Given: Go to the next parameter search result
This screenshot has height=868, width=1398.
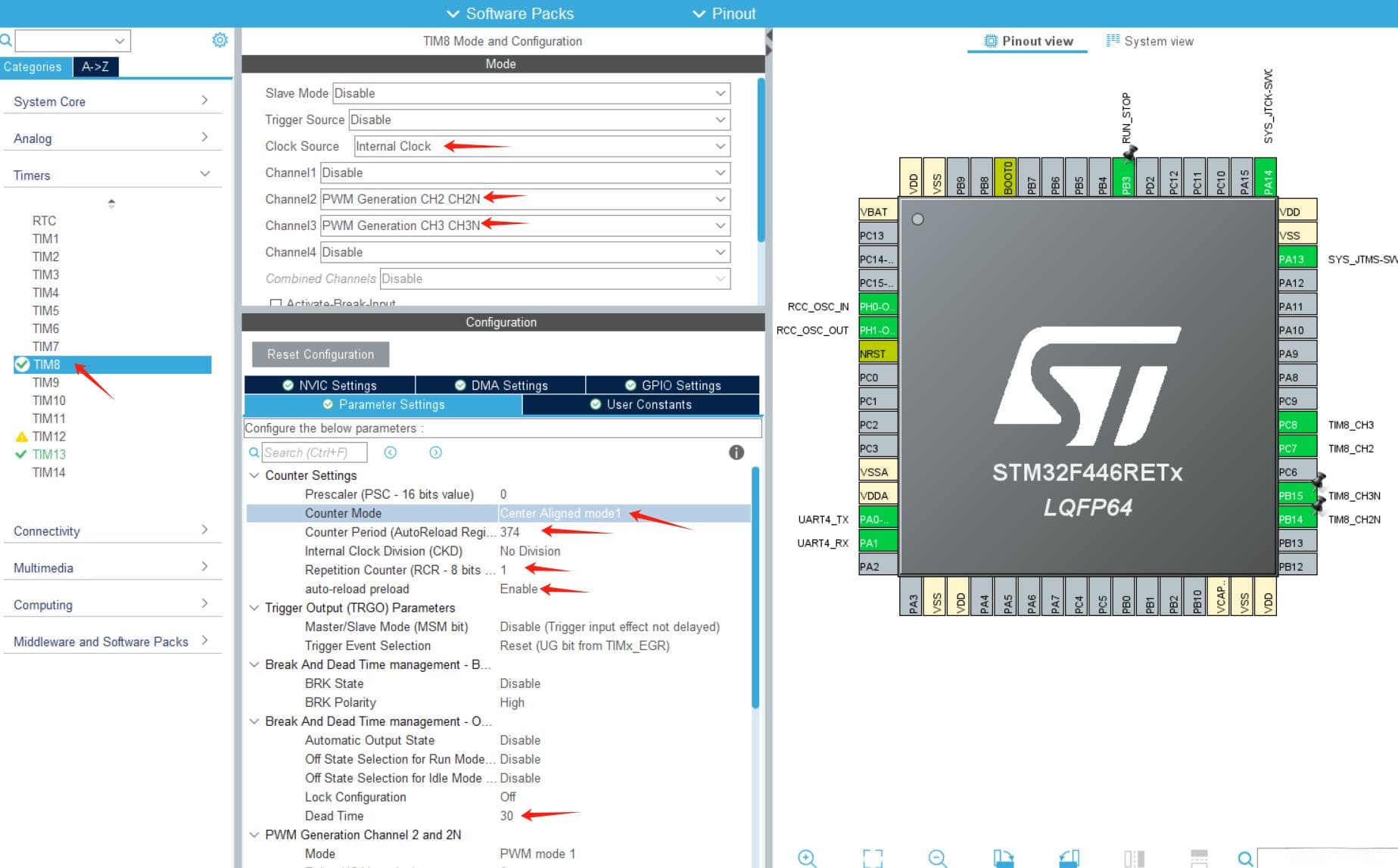Looking at the screenshot, I should pos(436,453).
